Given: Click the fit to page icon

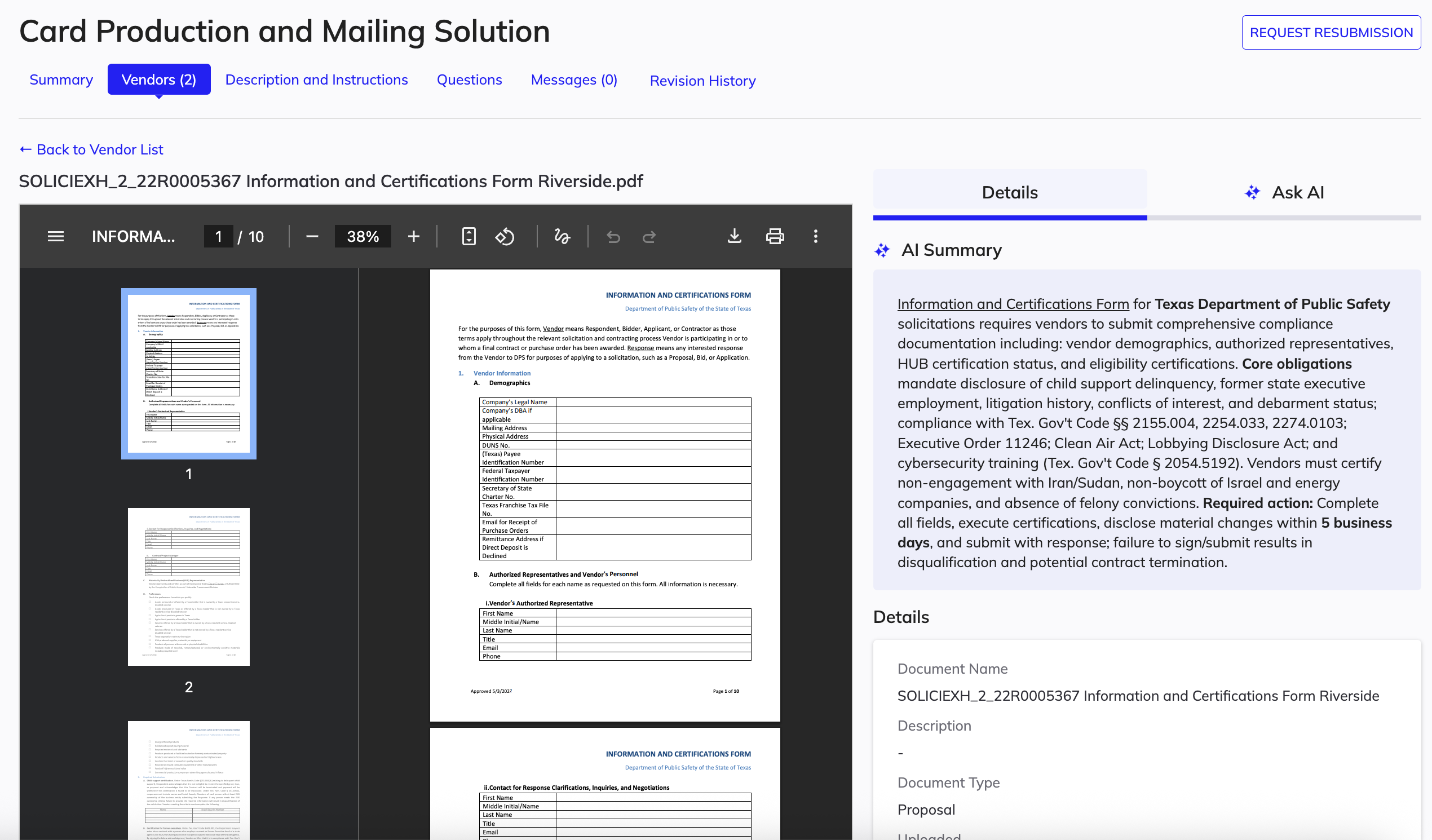Looking at the screenshot, I should [x=469, y=236].
